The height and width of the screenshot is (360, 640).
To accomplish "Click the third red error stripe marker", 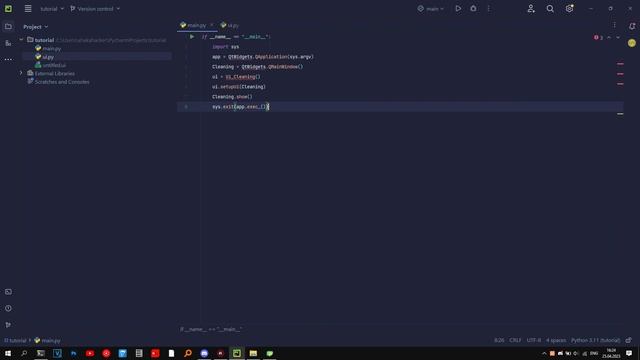I will point(620,84).
